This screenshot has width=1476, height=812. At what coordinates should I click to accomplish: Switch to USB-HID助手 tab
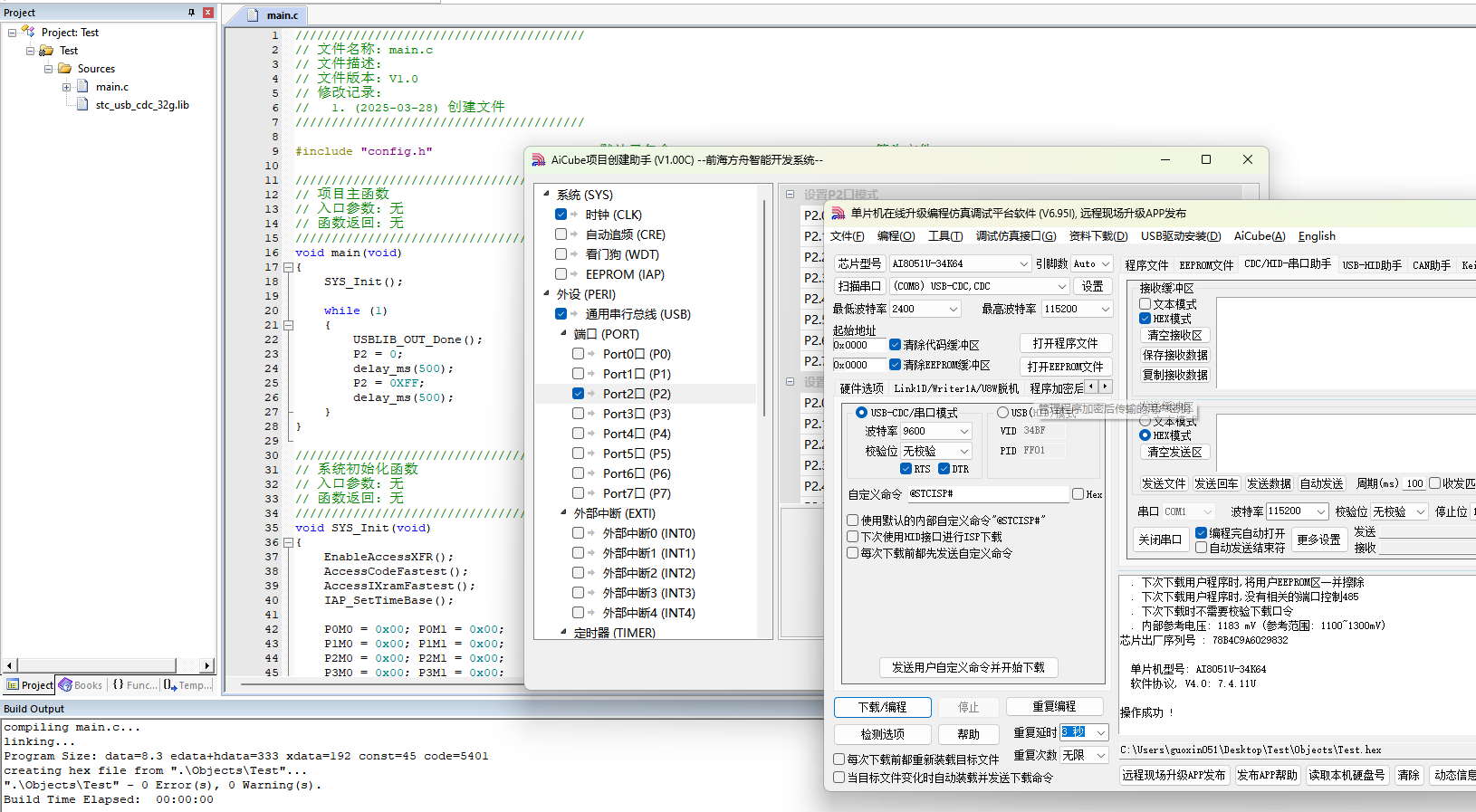click(x=1372, y=265)
